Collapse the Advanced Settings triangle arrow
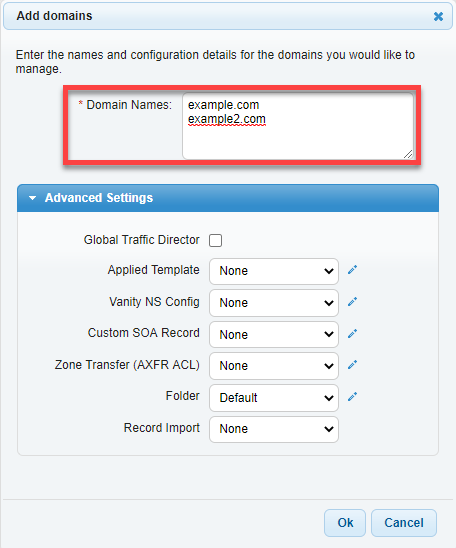 coord(32,198)
